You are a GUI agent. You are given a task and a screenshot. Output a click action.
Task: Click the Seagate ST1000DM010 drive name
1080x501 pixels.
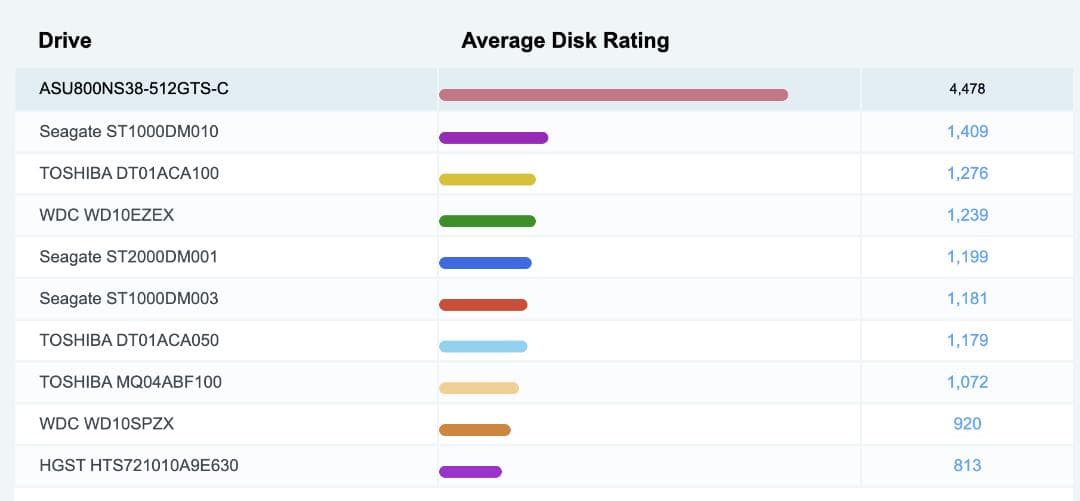[129, 131]
